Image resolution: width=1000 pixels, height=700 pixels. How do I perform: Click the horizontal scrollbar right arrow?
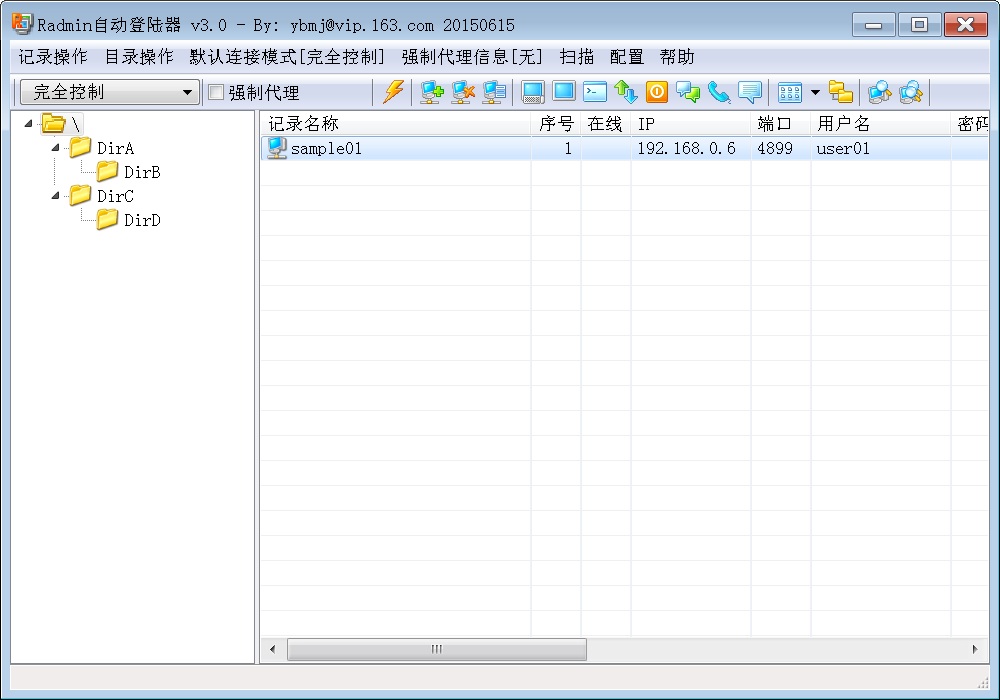pos(975,650)
